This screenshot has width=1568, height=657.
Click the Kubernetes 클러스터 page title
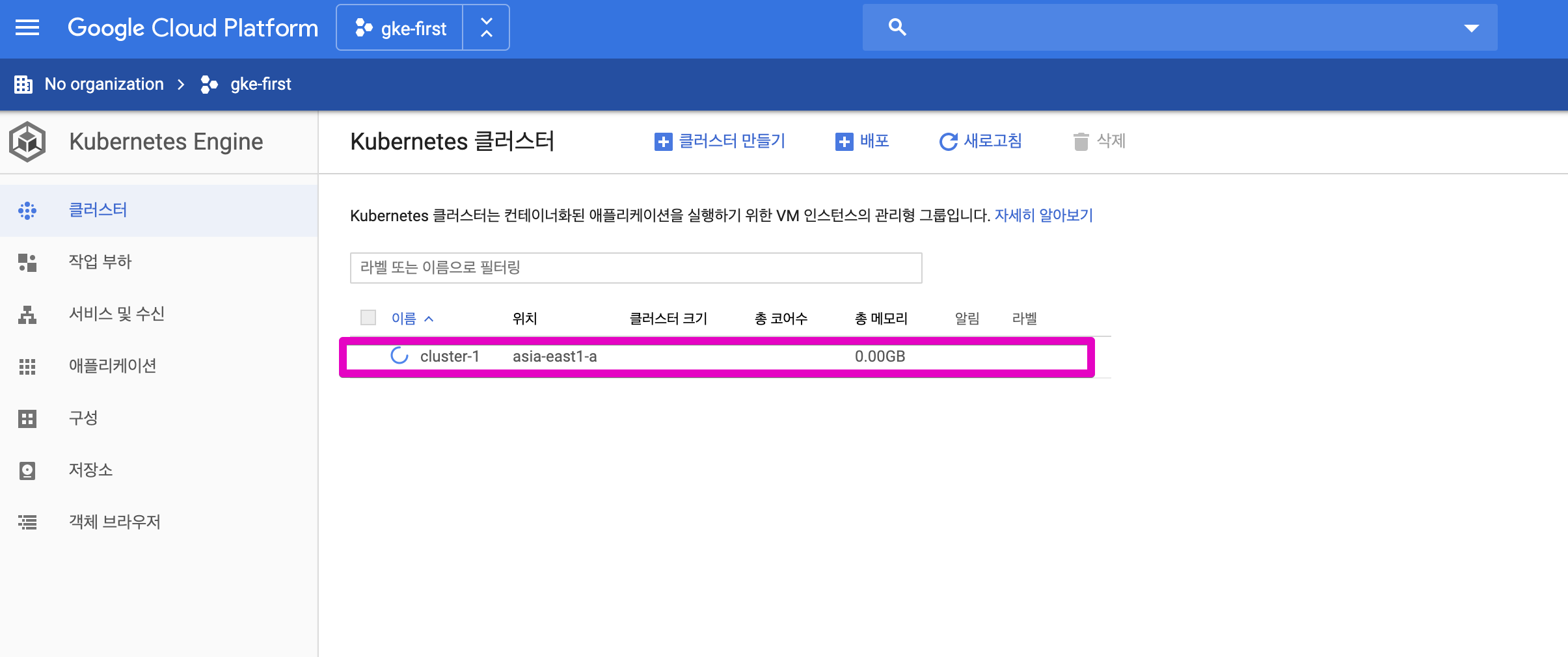point(452,141)
